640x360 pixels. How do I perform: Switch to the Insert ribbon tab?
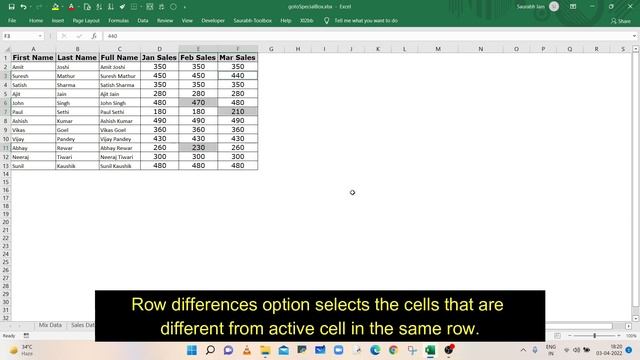[58, 20]
